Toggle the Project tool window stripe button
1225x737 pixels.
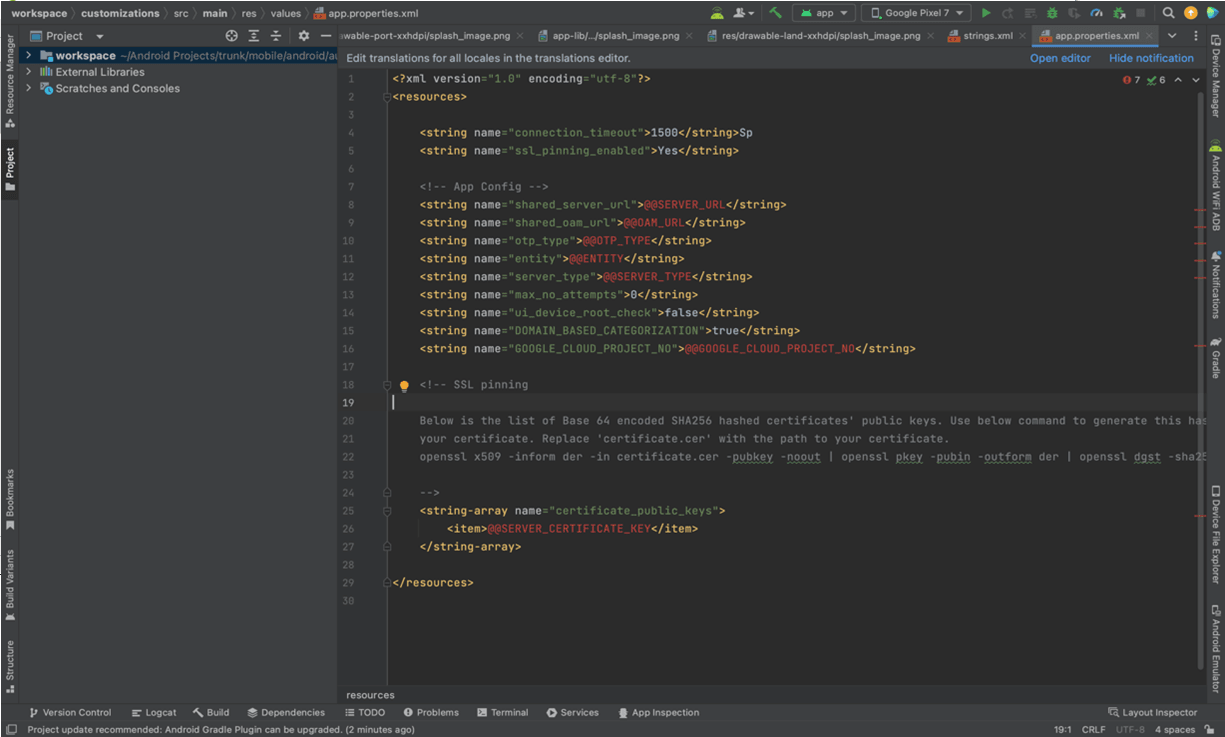(10, 168)
